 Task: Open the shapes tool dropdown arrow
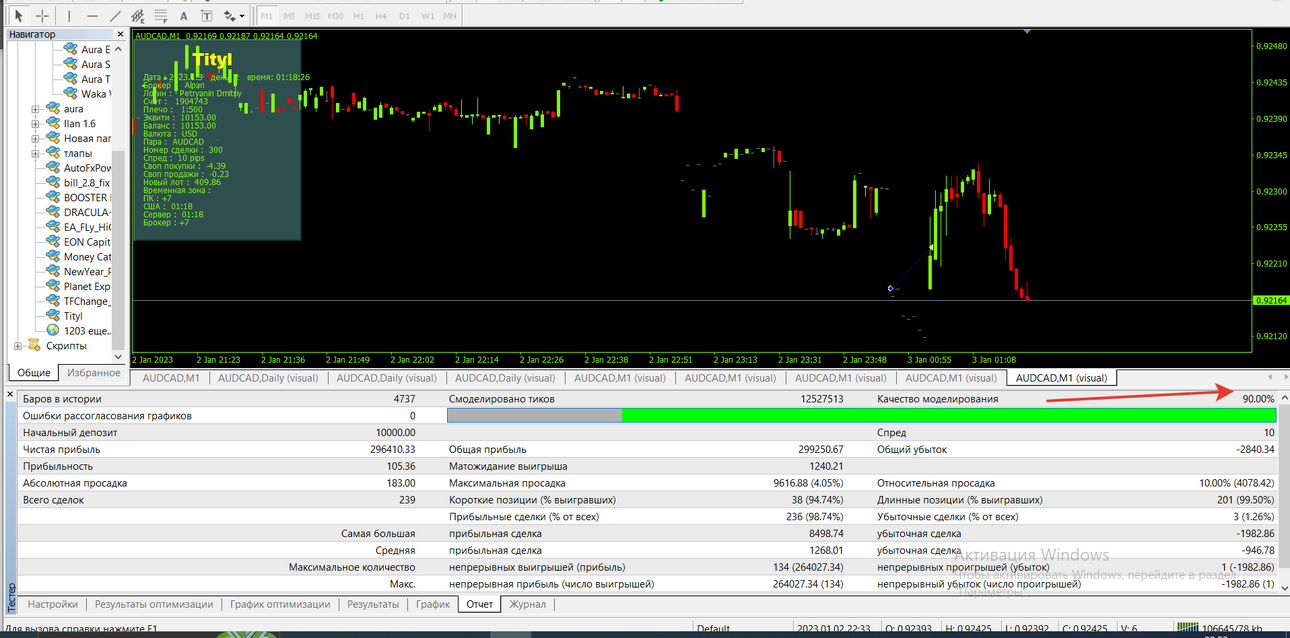(x=242, y=16)
